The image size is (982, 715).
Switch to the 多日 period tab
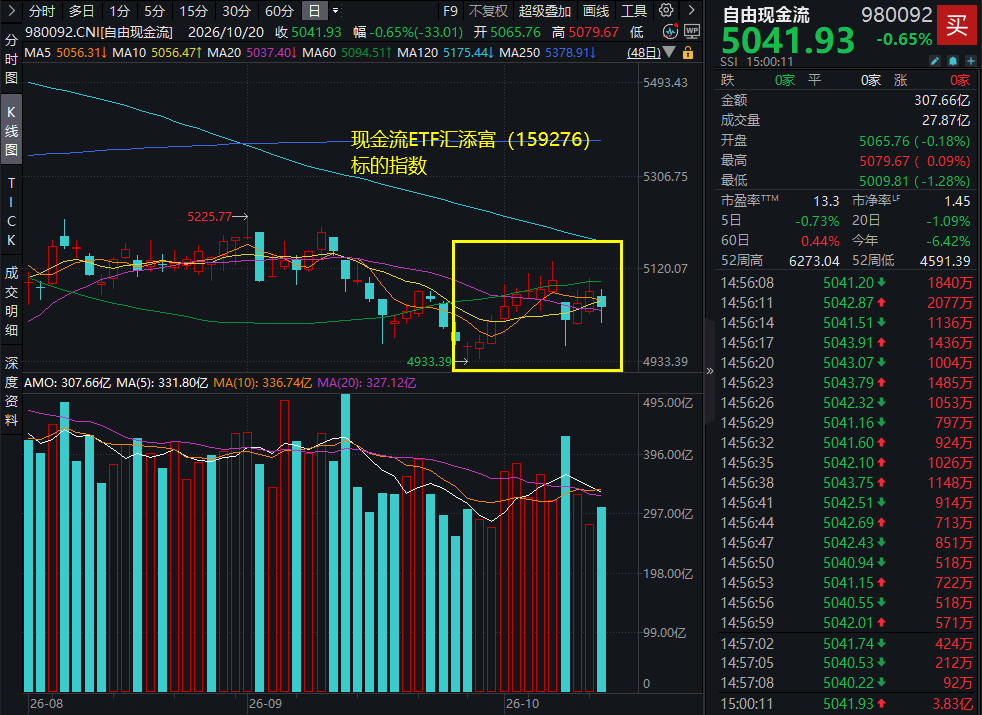coord(81,11)
